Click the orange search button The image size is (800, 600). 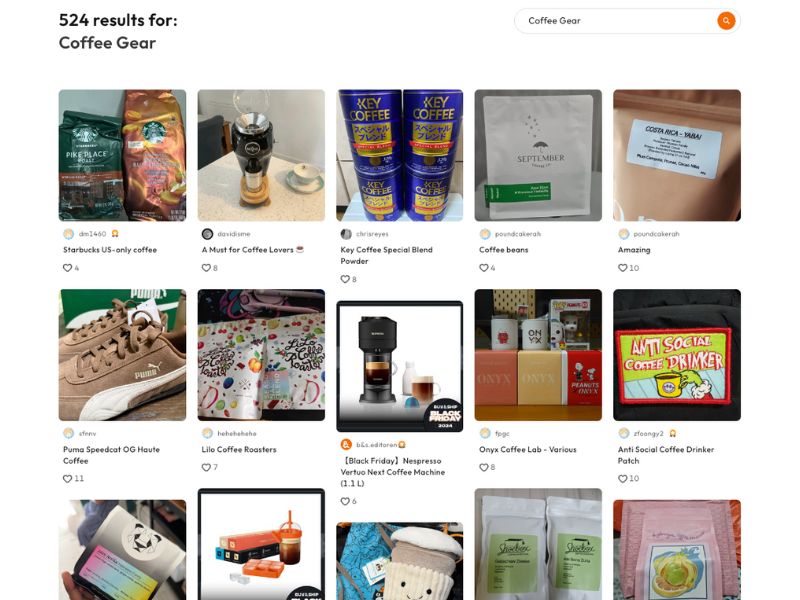[726, 21]
